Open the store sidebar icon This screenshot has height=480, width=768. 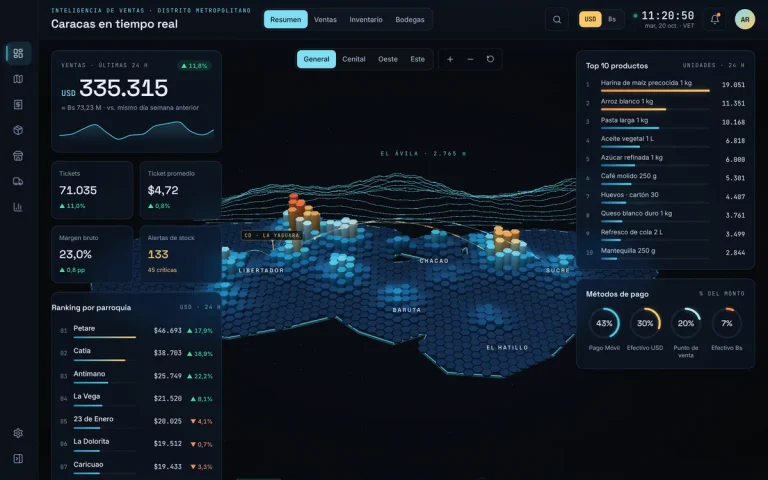click(18, 156)
